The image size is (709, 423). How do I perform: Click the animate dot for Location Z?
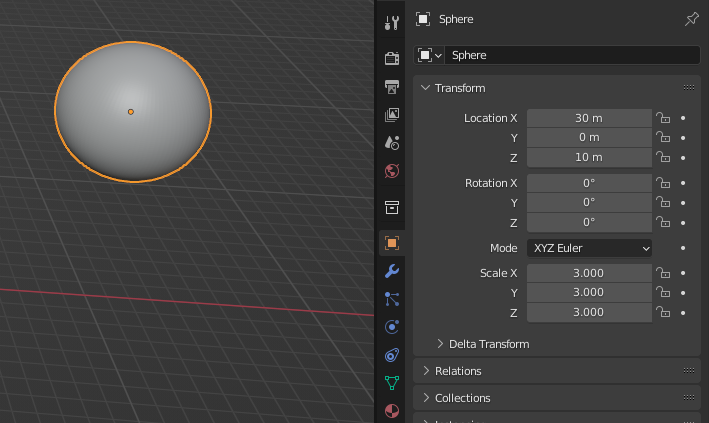pos(683,157)
